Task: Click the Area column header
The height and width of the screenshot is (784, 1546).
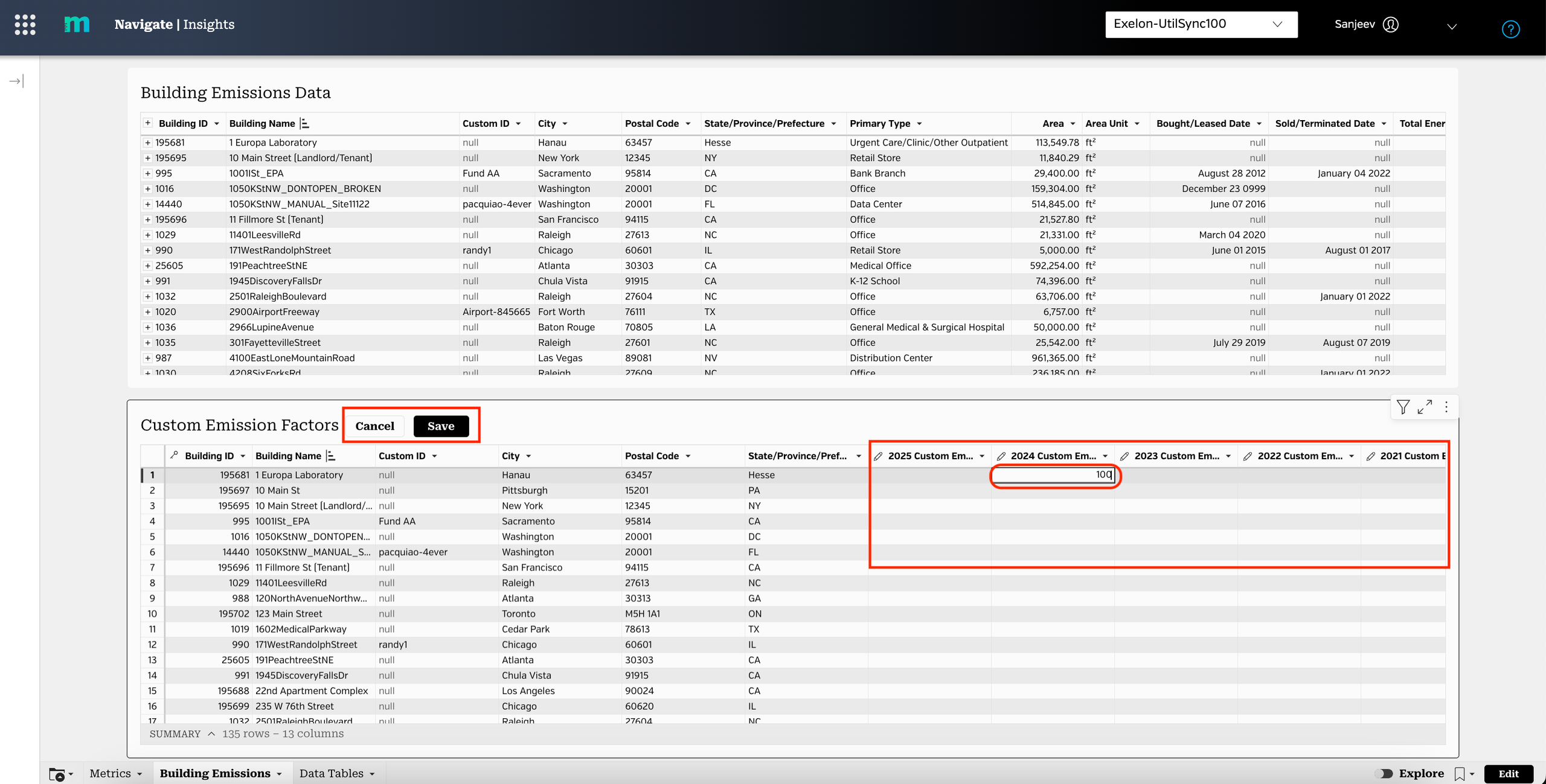Action: pos(1053,124)
